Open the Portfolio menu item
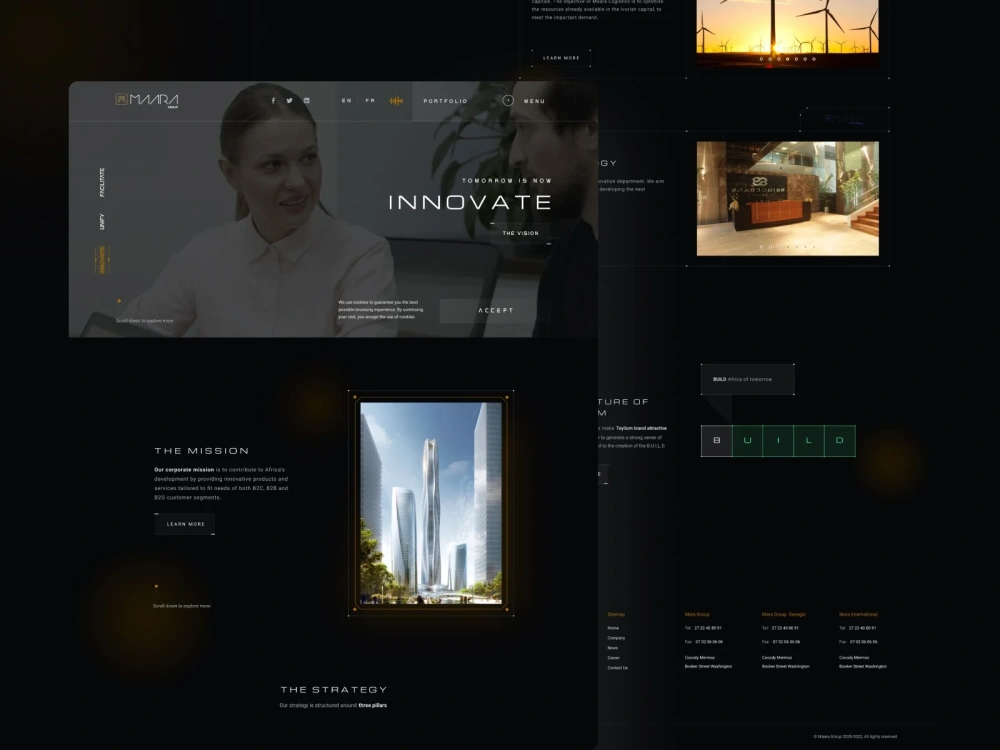This screenshot has height=750, width=1000. coord(445,101)
